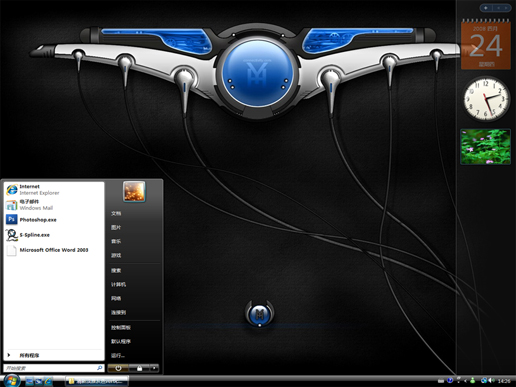This screenshot has width=516, height=387.
Task: Click the speaker volume tray icon
Action: (491, 380)
